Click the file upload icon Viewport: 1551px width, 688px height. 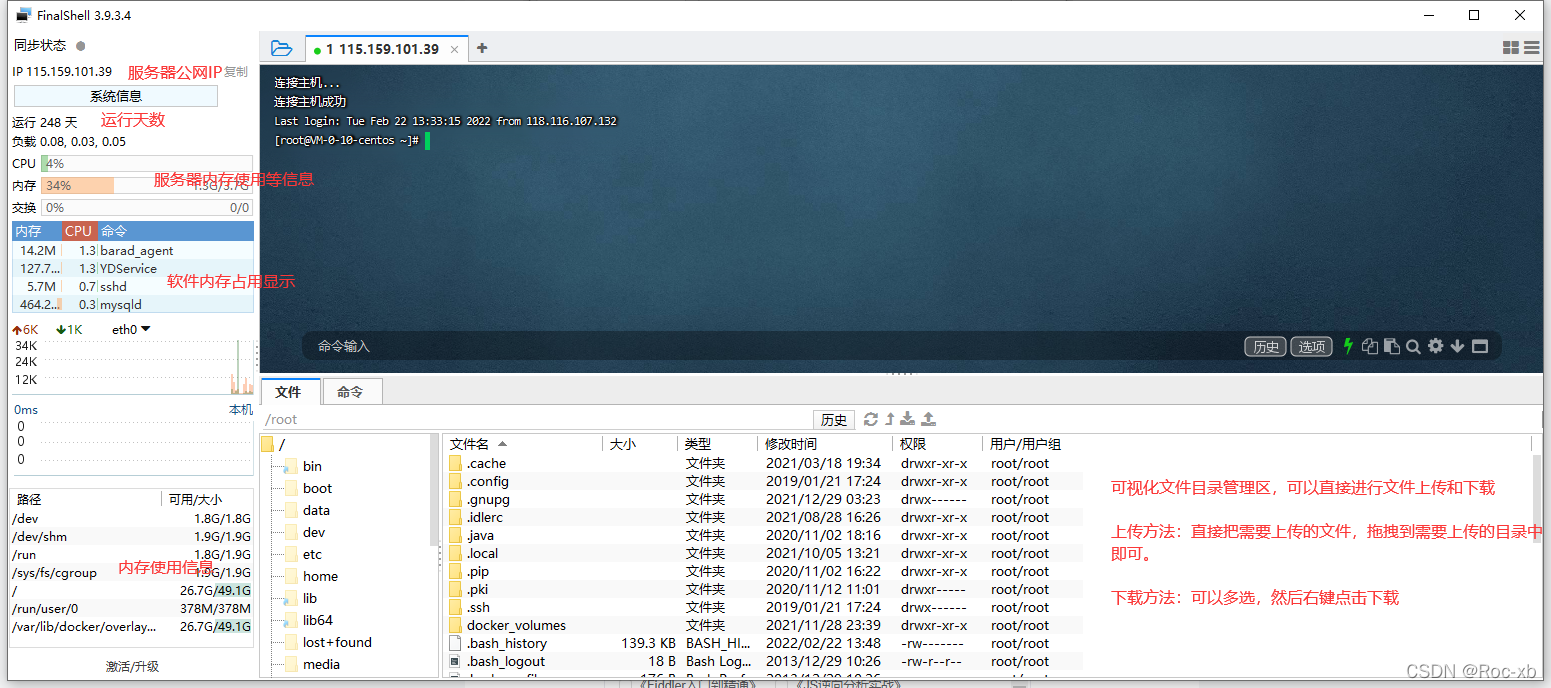tap(928, 419)
